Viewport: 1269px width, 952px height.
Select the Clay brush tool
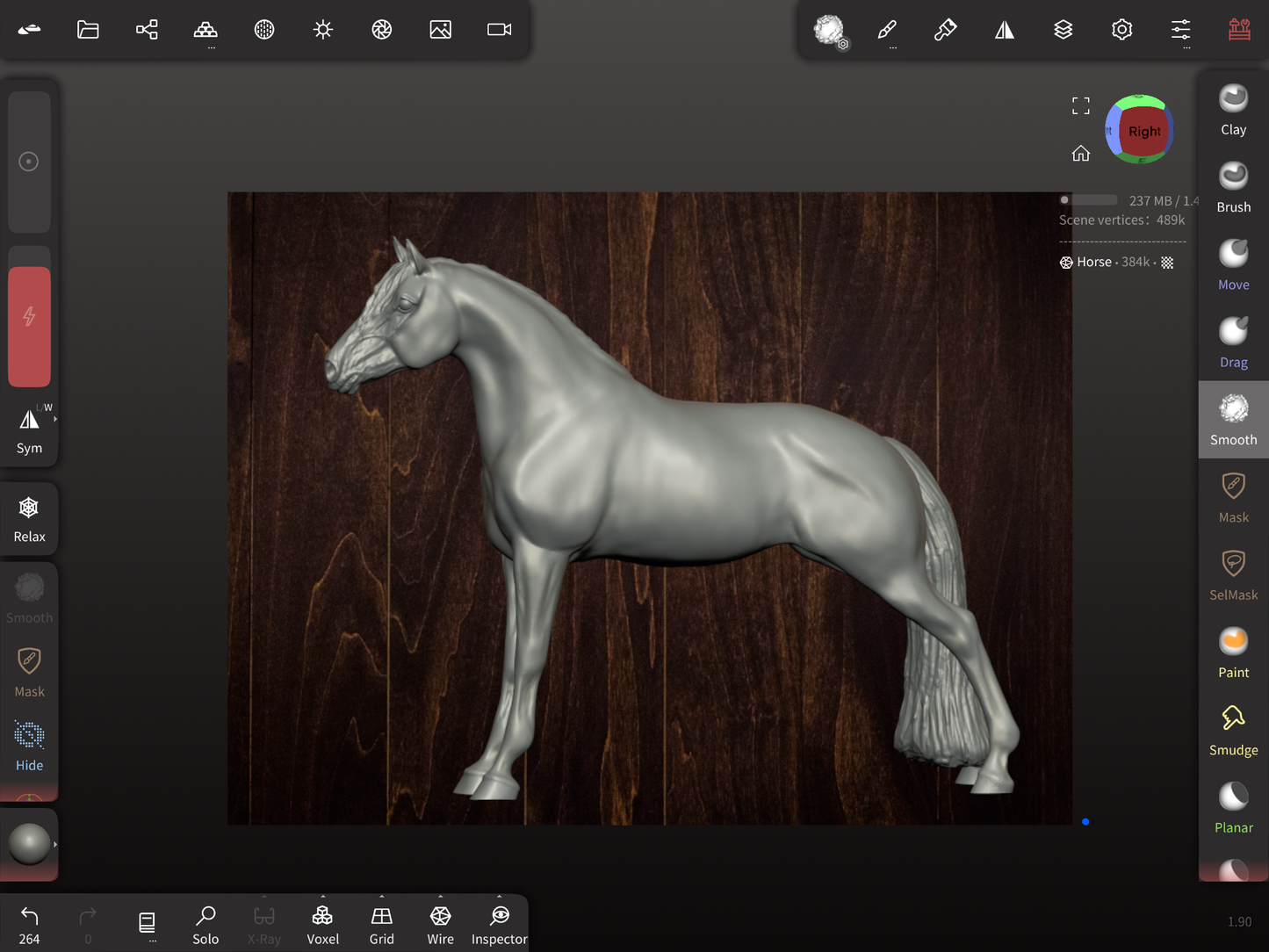tap(1233, 110)
